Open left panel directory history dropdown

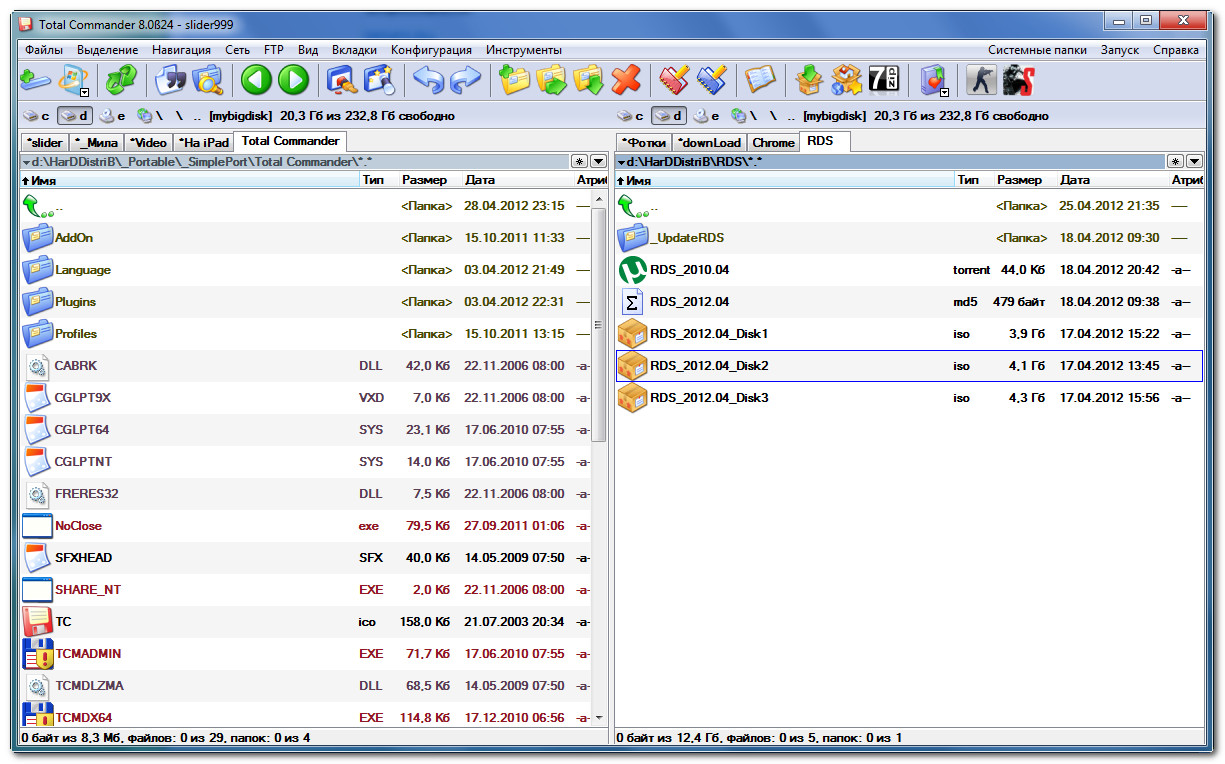[x=598, y=161]
